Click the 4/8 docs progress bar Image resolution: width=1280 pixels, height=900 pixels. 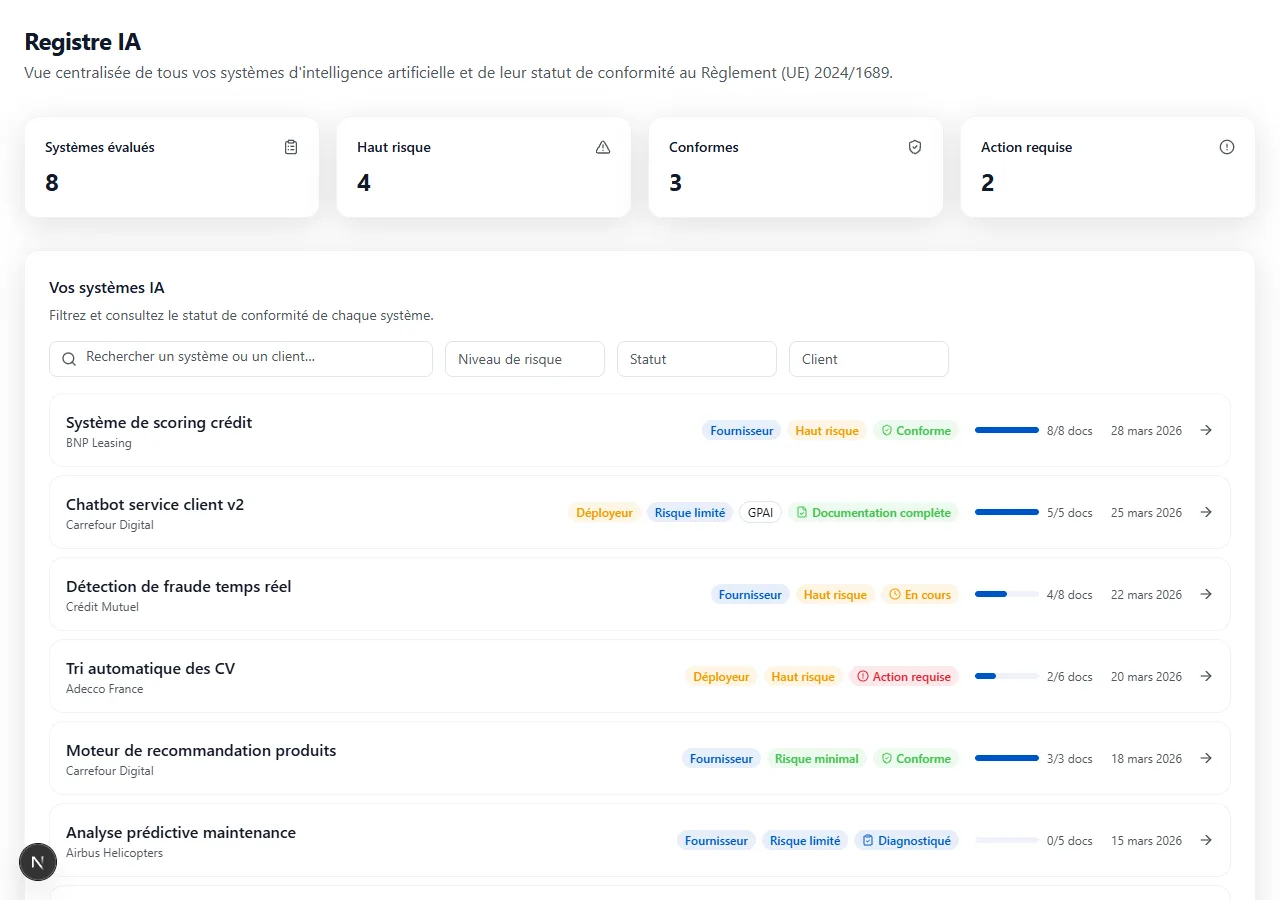1006,594
